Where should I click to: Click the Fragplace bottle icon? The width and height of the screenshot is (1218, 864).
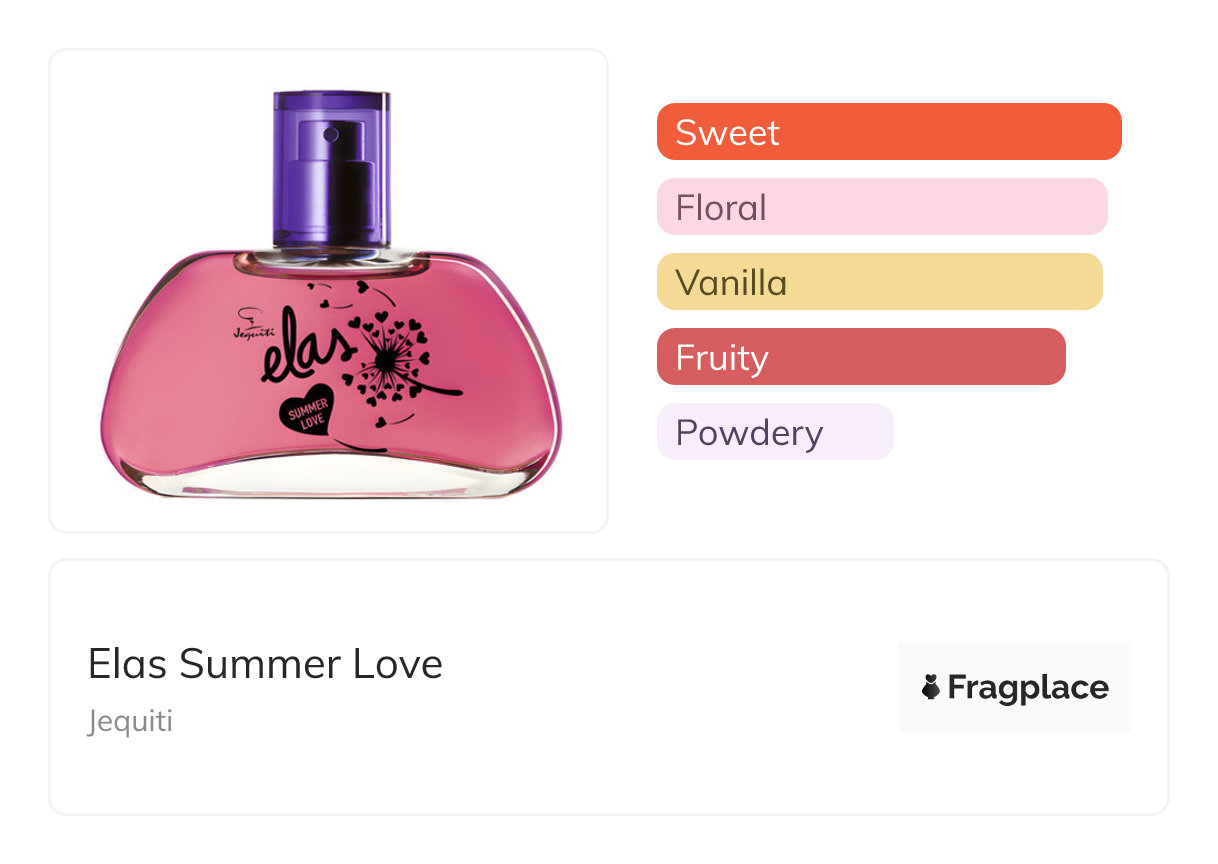tap(931, 687)
